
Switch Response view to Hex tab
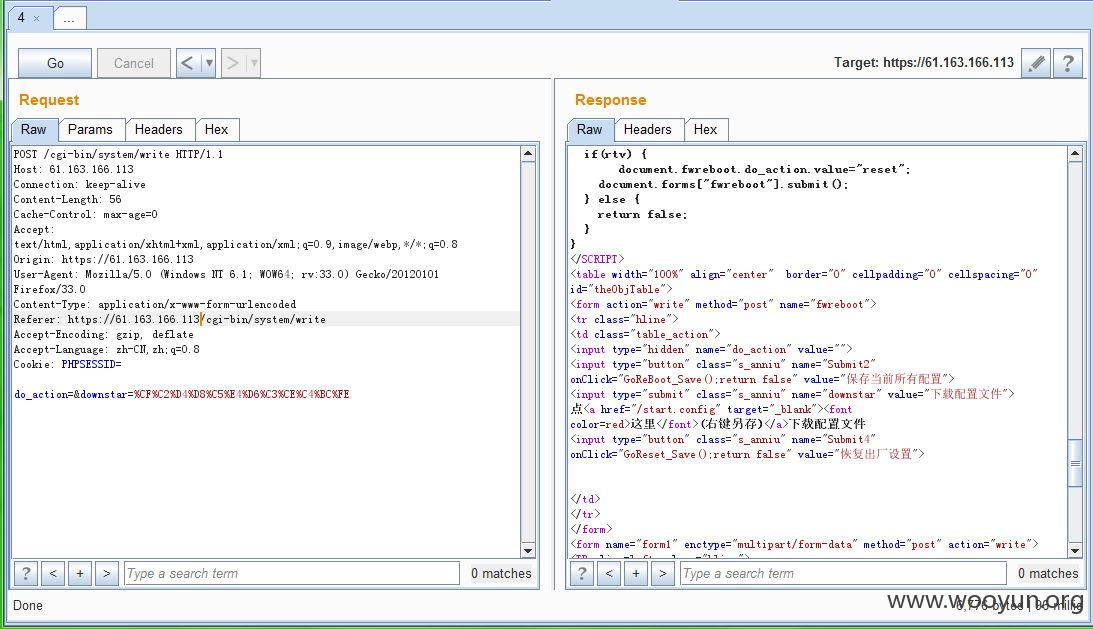coord(705,130)
